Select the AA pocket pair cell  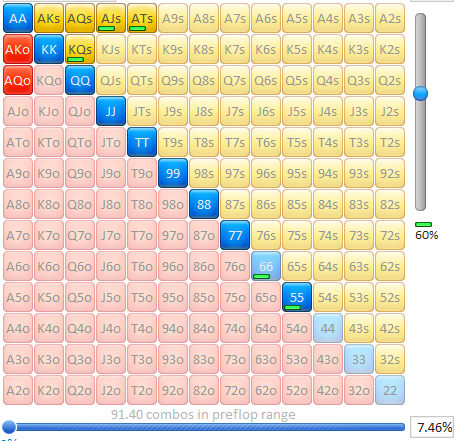coord(18,18)
